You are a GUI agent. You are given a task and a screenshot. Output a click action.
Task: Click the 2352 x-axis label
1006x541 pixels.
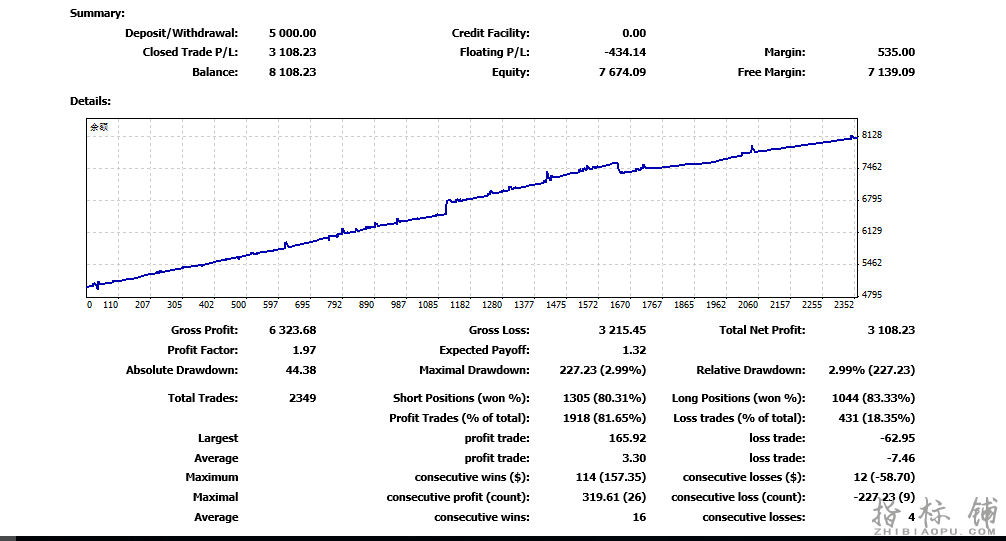[844, 305]
